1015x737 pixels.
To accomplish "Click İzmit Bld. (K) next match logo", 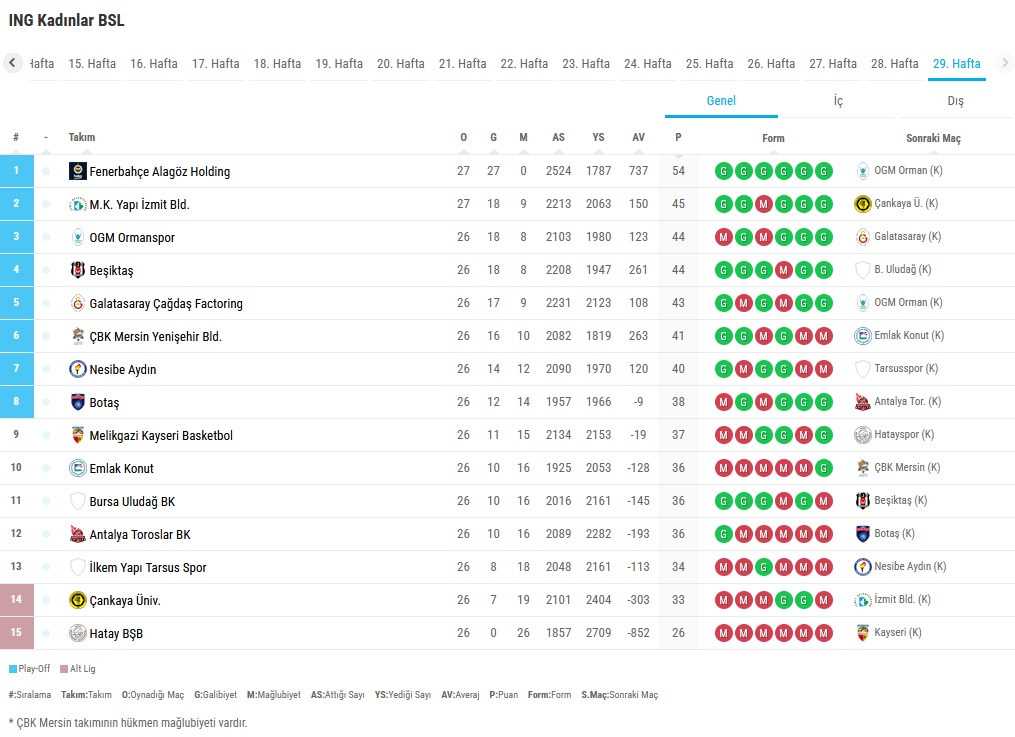I will [x=862, y=600].
